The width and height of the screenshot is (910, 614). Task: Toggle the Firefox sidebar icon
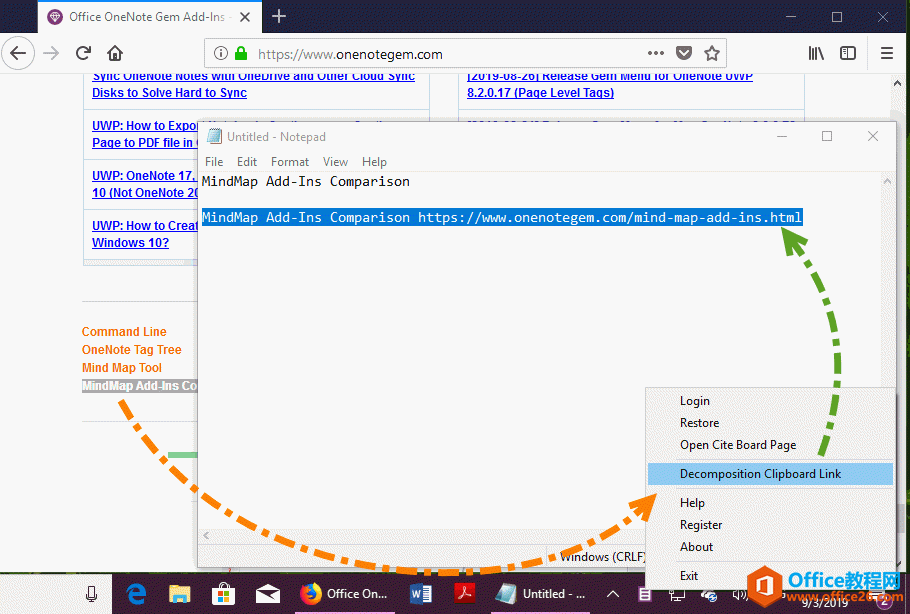[x=848, y=54]
